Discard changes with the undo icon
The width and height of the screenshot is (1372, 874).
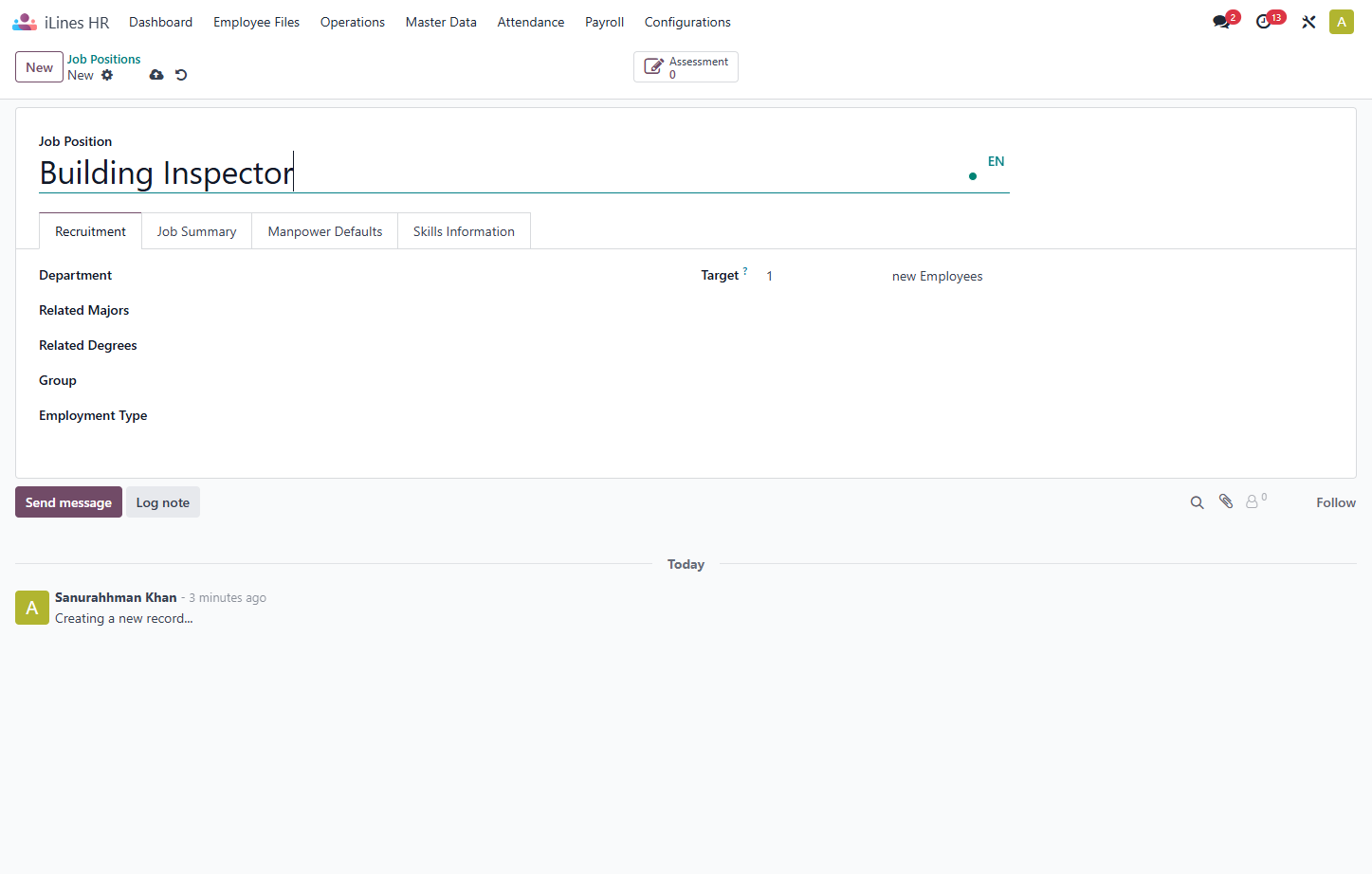pyautogui.click(x=181, y=75)
